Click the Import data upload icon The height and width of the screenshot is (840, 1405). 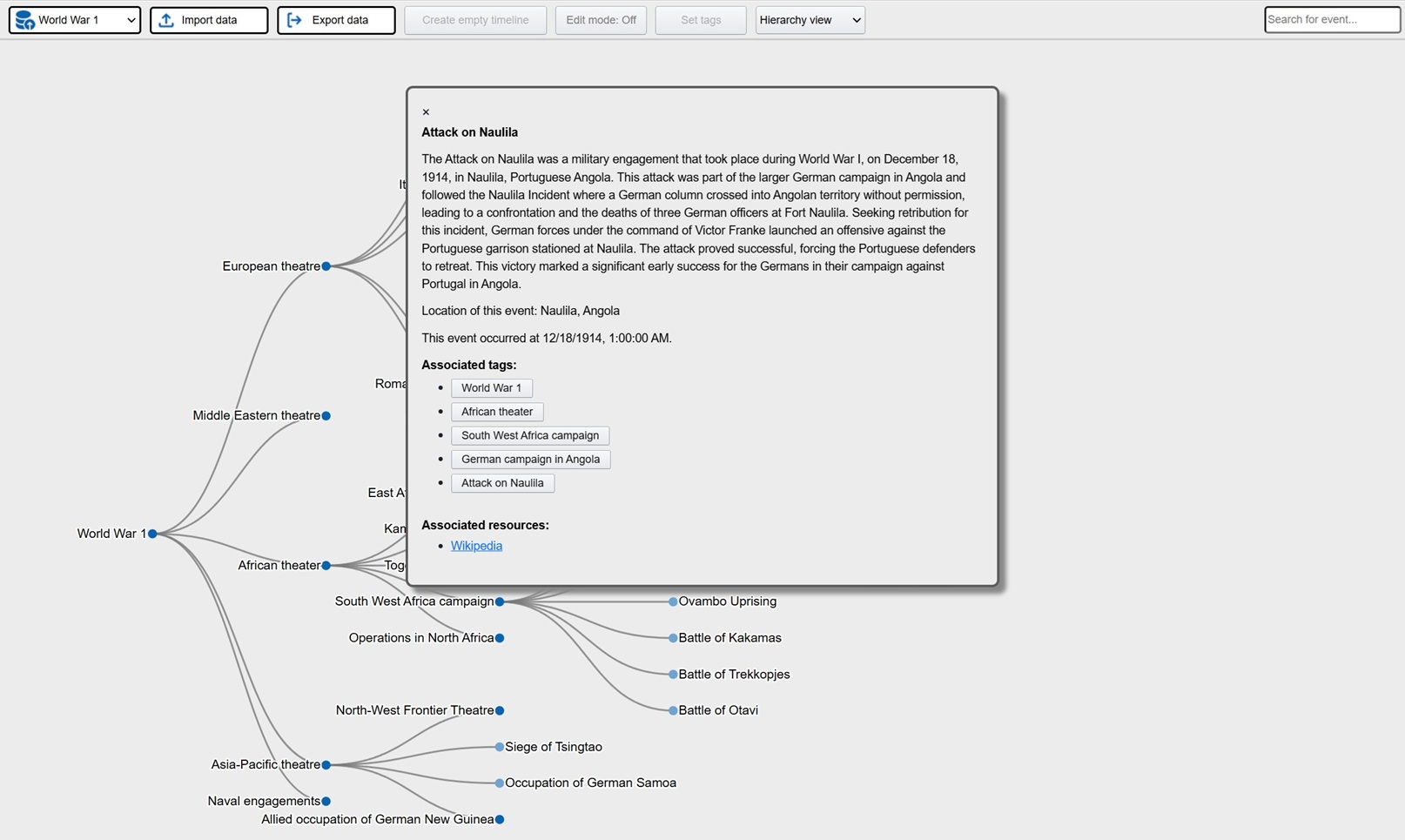point(166,20)
